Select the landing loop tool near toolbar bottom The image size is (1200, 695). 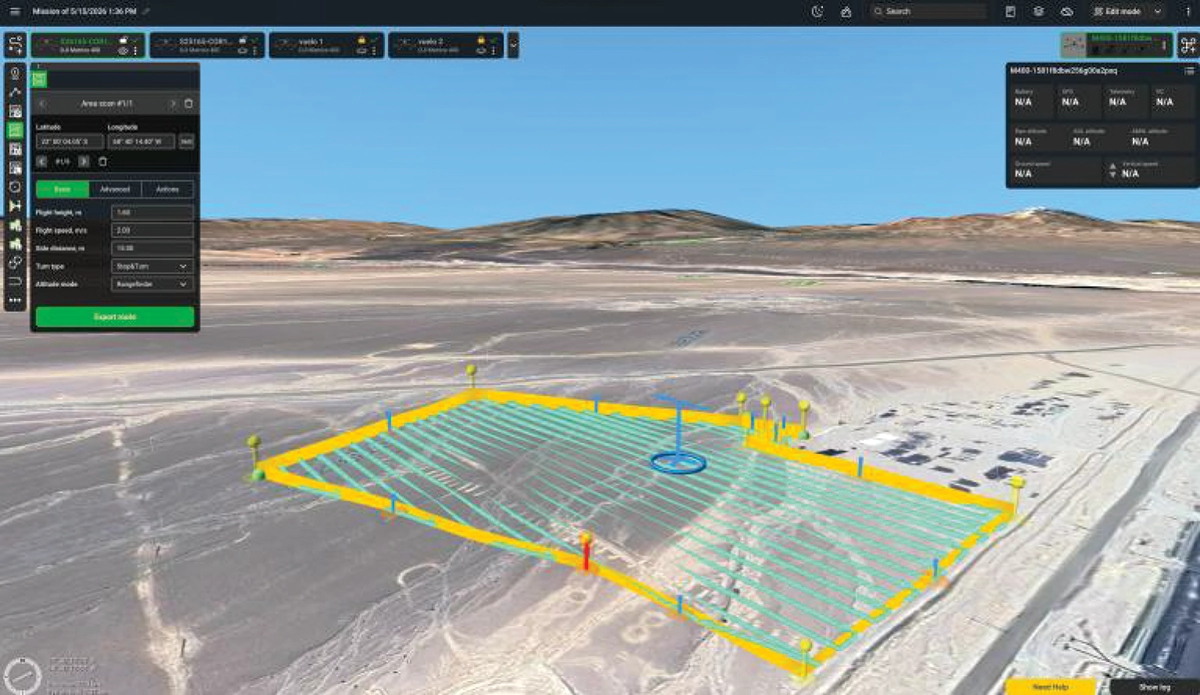[x=15, y=281]
